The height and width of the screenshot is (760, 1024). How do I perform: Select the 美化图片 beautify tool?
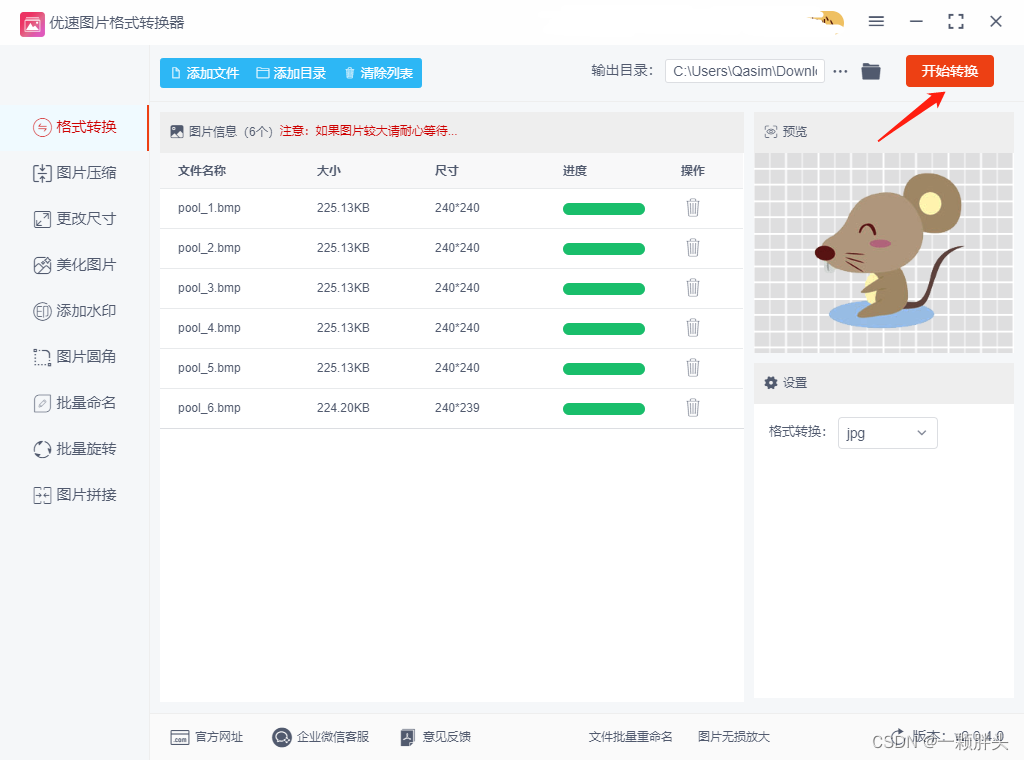click(x=74, y=265)
